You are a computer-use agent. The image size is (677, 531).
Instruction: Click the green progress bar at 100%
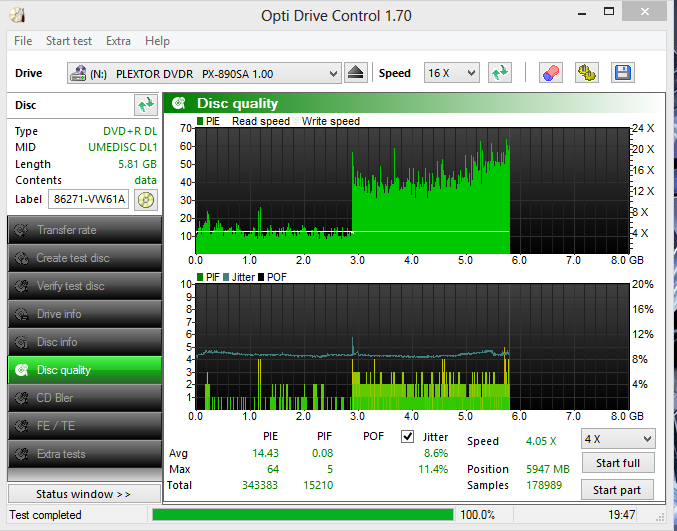pos(303,515)
